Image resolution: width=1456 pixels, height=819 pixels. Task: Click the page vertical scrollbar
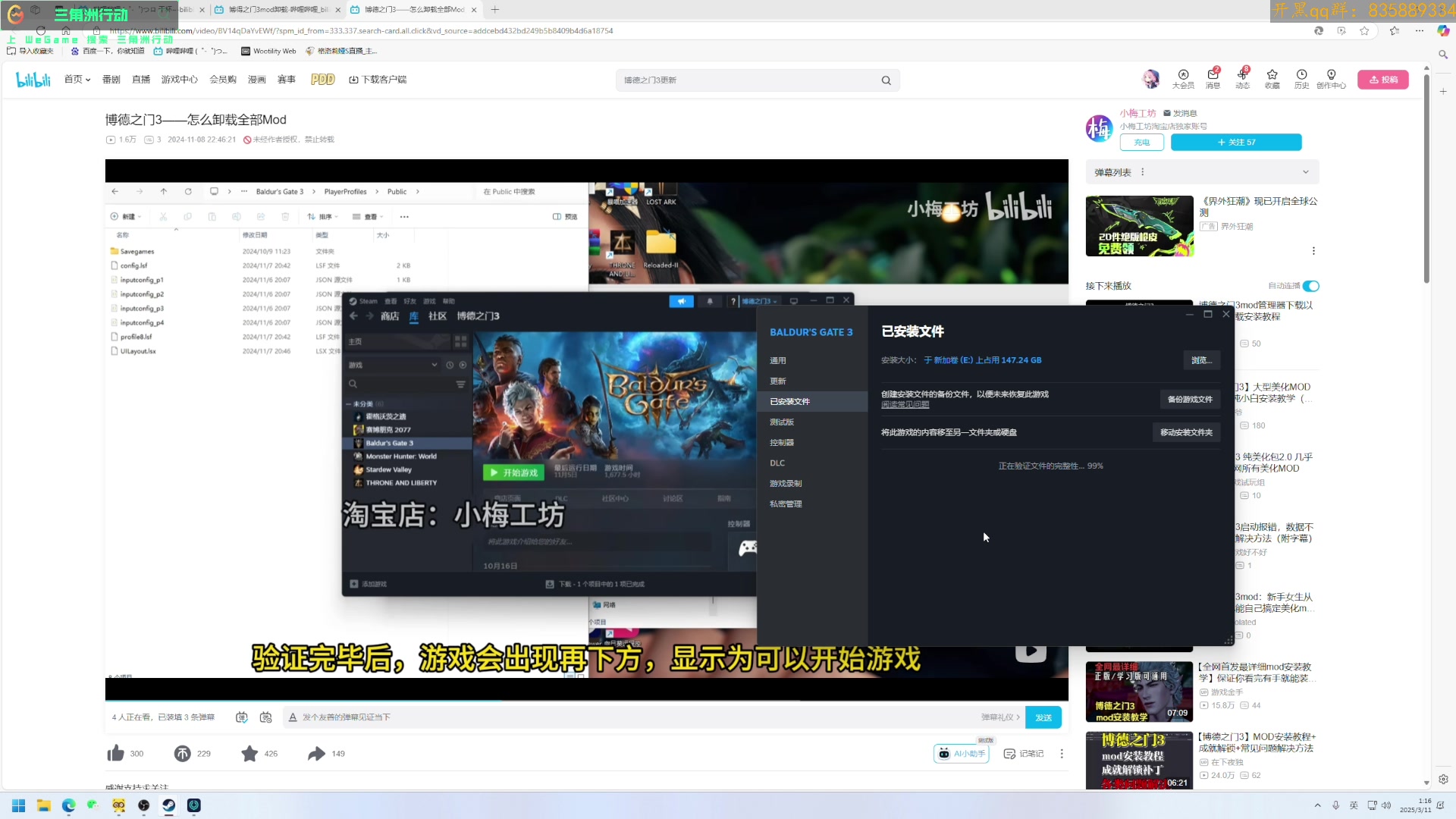tap(1426, 178)
